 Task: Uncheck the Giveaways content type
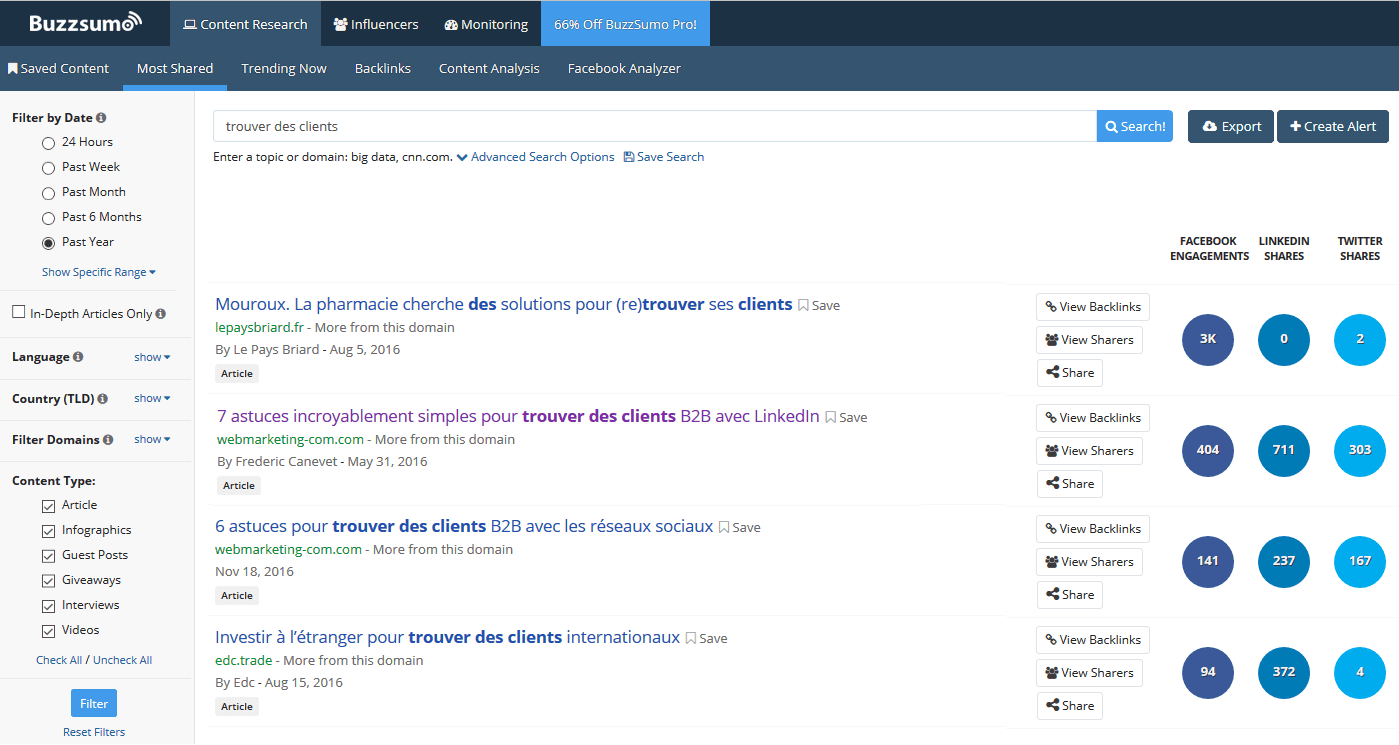[x=48, y=581]
